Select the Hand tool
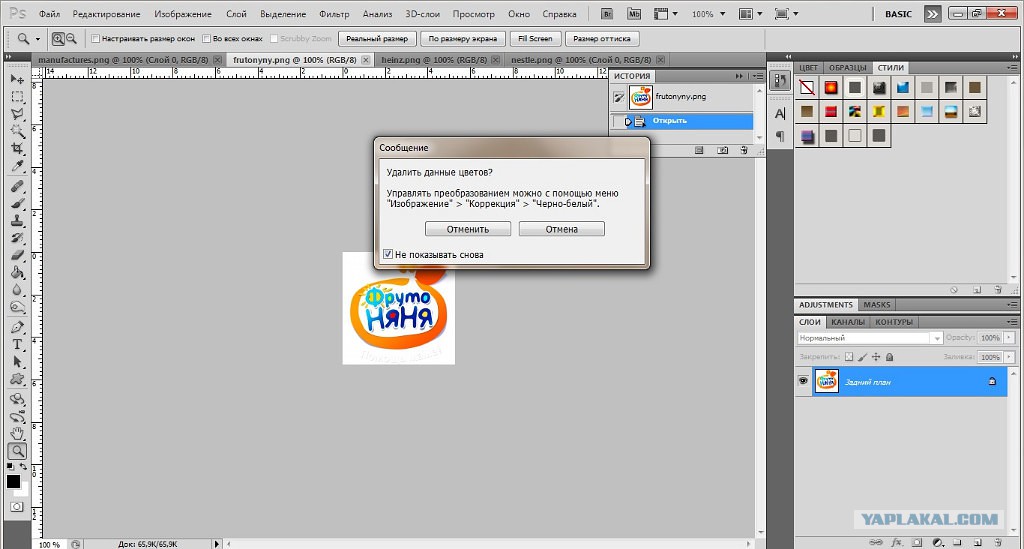 (x=17, y=433)
